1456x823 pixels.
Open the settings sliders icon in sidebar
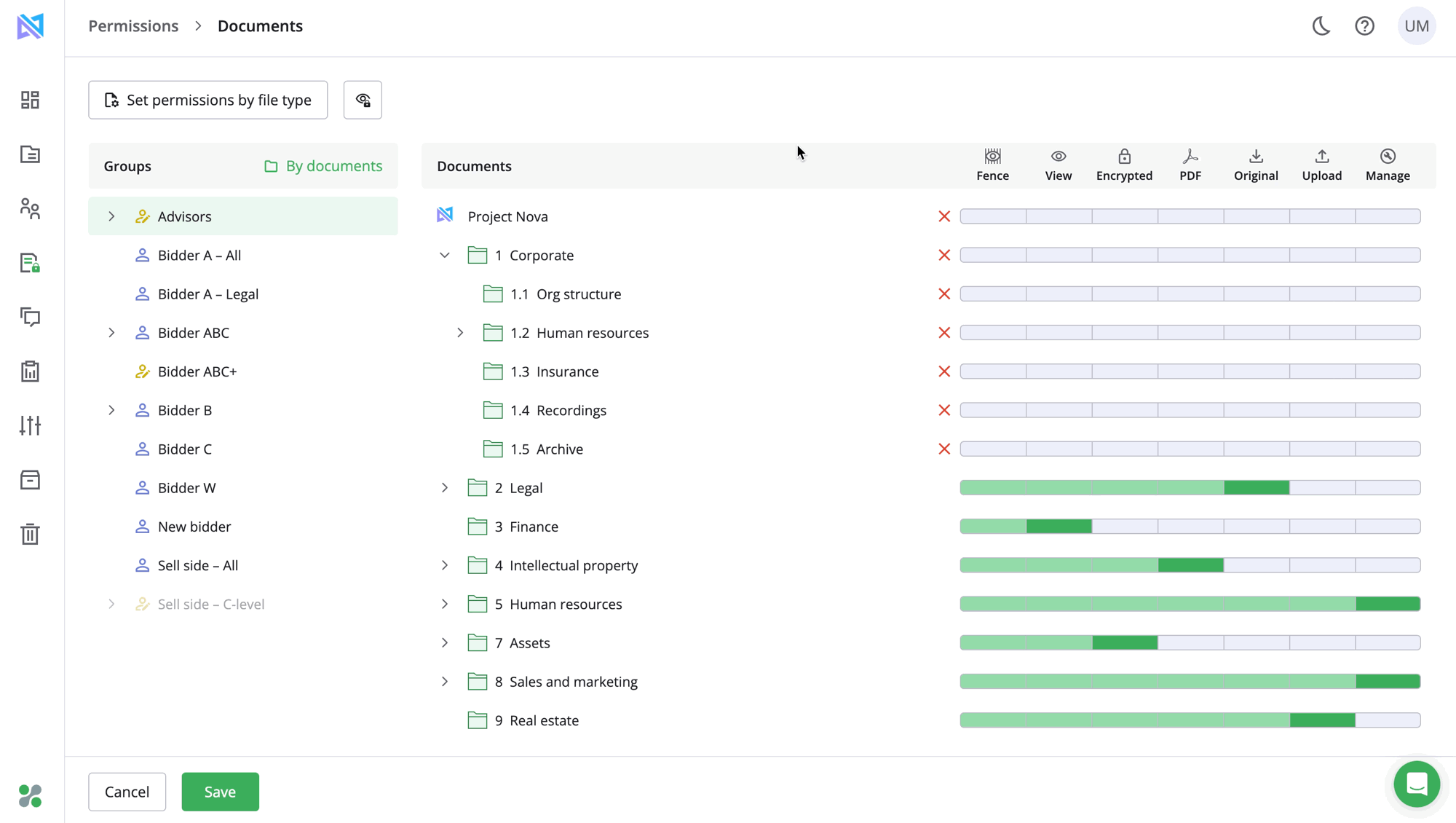30,425
